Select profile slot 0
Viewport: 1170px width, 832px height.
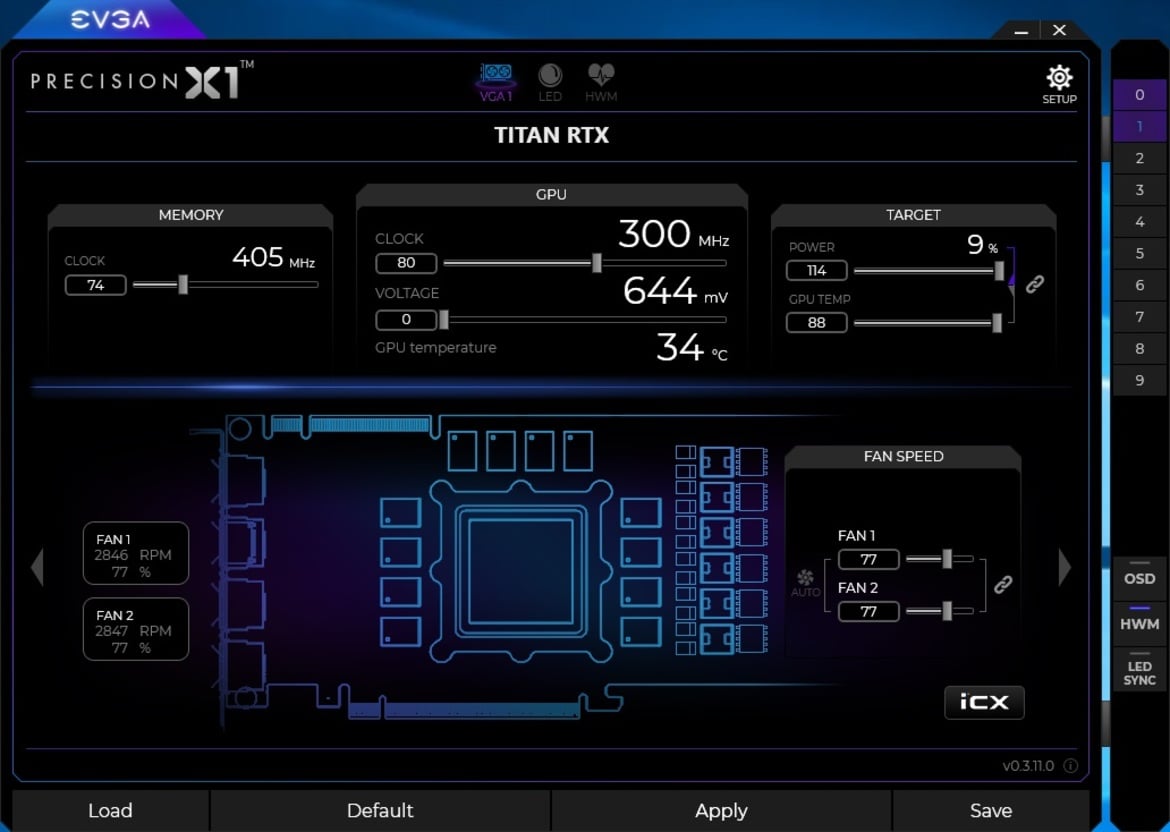pos(1139,95)
